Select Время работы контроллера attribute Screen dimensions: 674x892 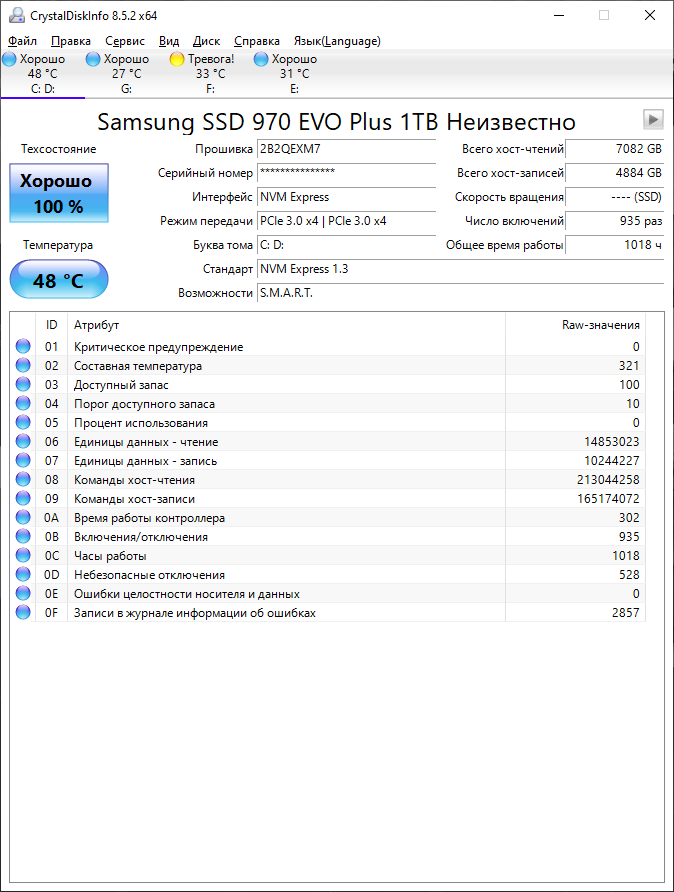150,518
